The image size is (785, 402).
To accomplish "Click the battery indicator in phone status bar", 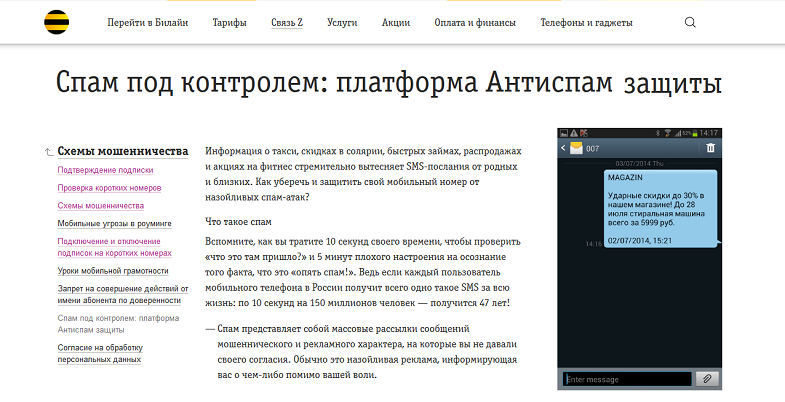I will (x=694, y=133).
